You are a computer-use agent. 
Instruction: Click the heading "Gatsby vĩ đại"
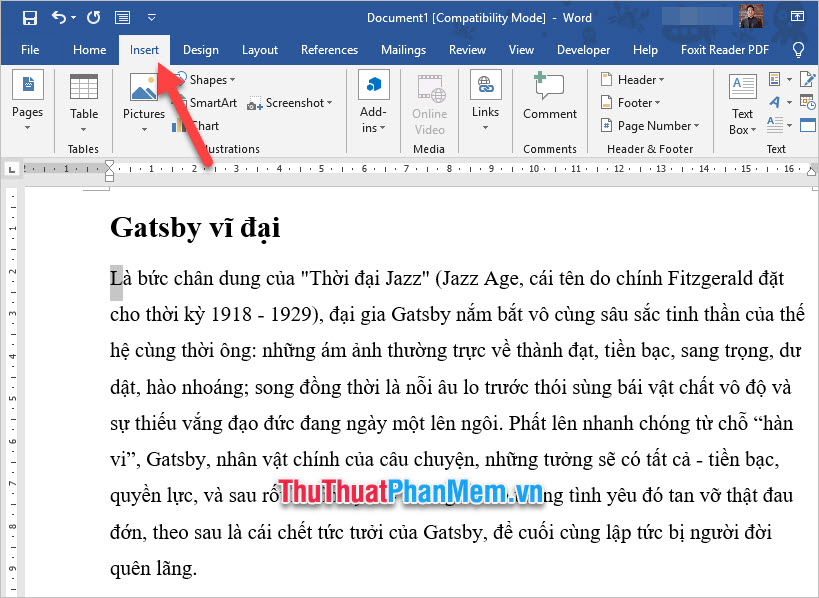coord(195,228)
